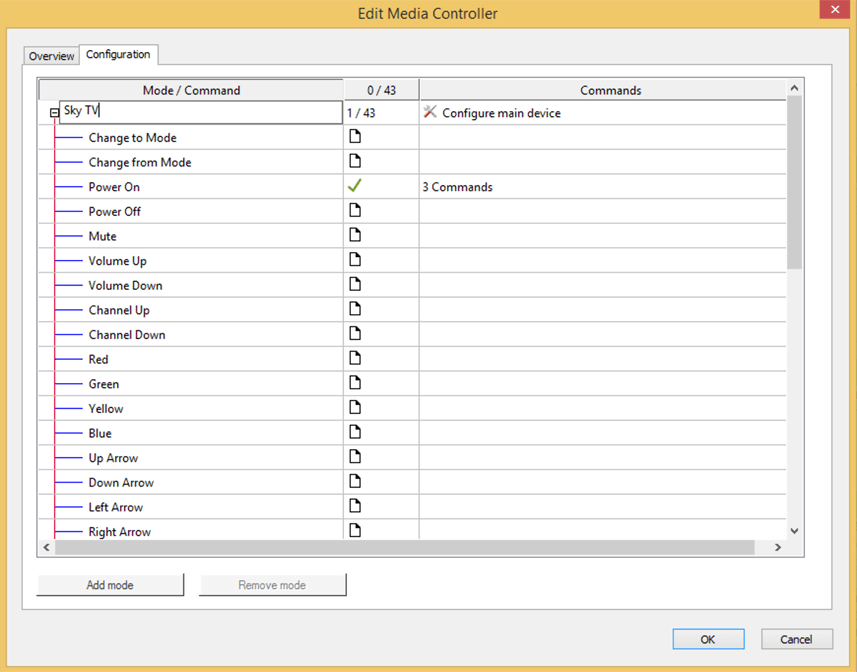Click the horizontal scrollbar right arrow
The width and height of the screenshot is (857, 672).
pyautogui.click(x=778, y=548)
